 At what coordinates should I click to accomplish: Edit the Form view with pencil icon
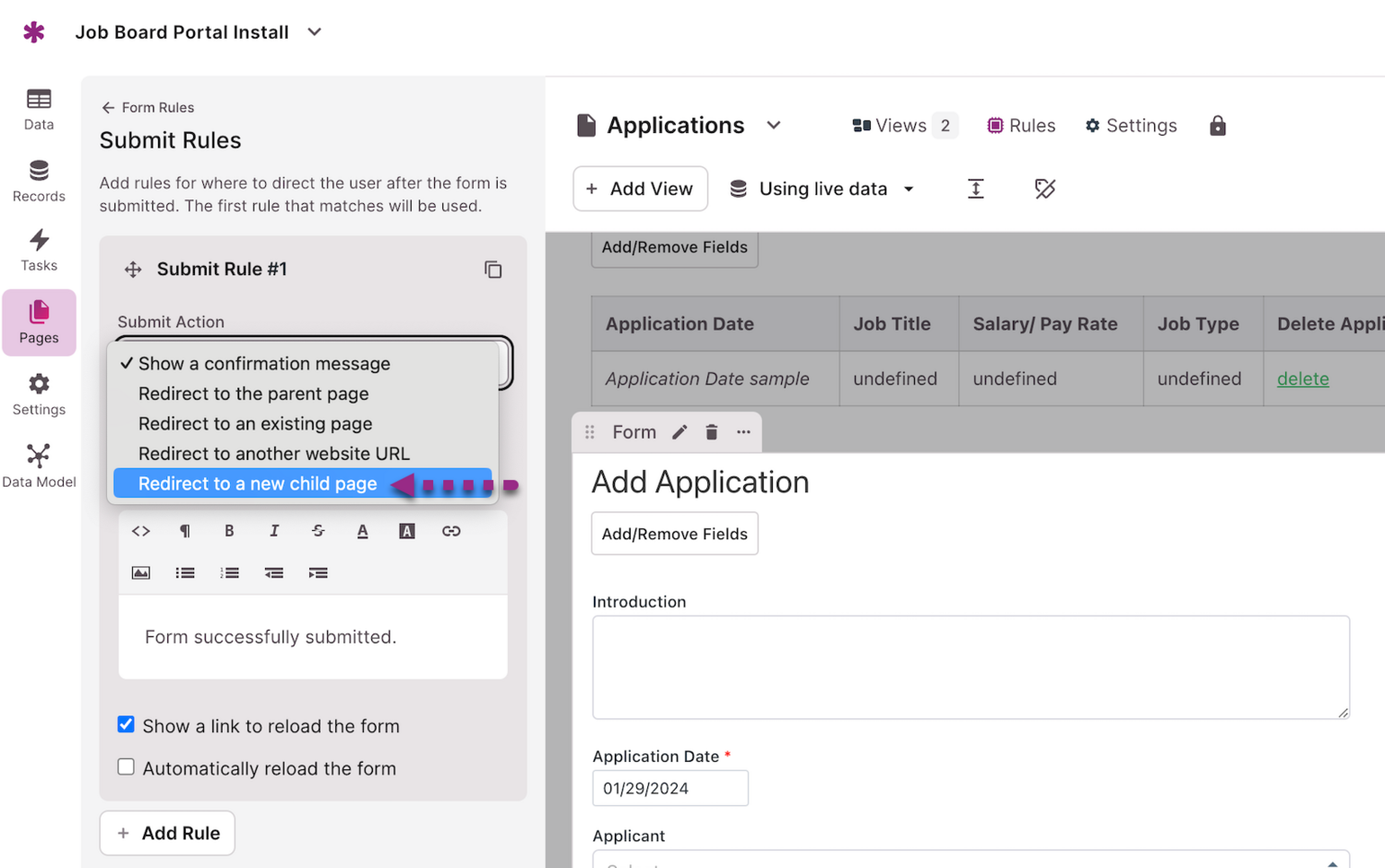(x=680, y=432)
